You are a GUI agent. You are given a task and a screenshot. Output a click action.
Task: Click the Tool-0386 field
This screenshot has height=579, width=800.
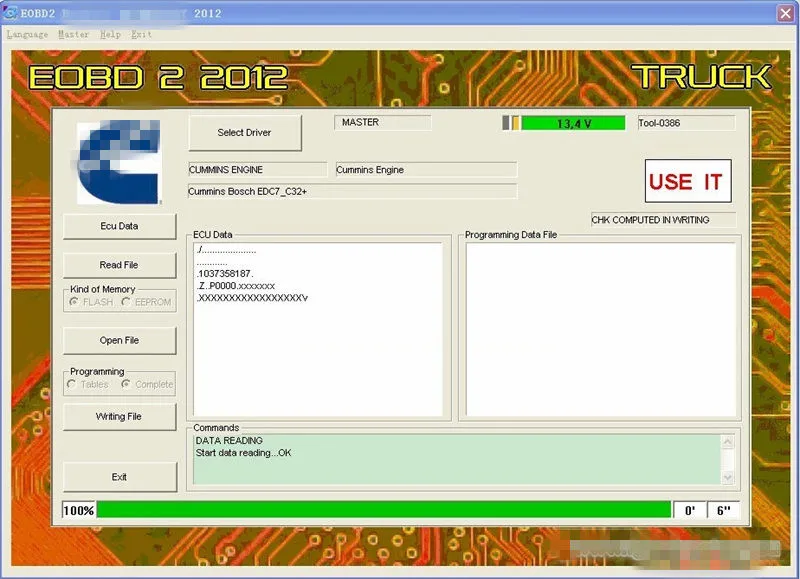(x=686, y=123)
